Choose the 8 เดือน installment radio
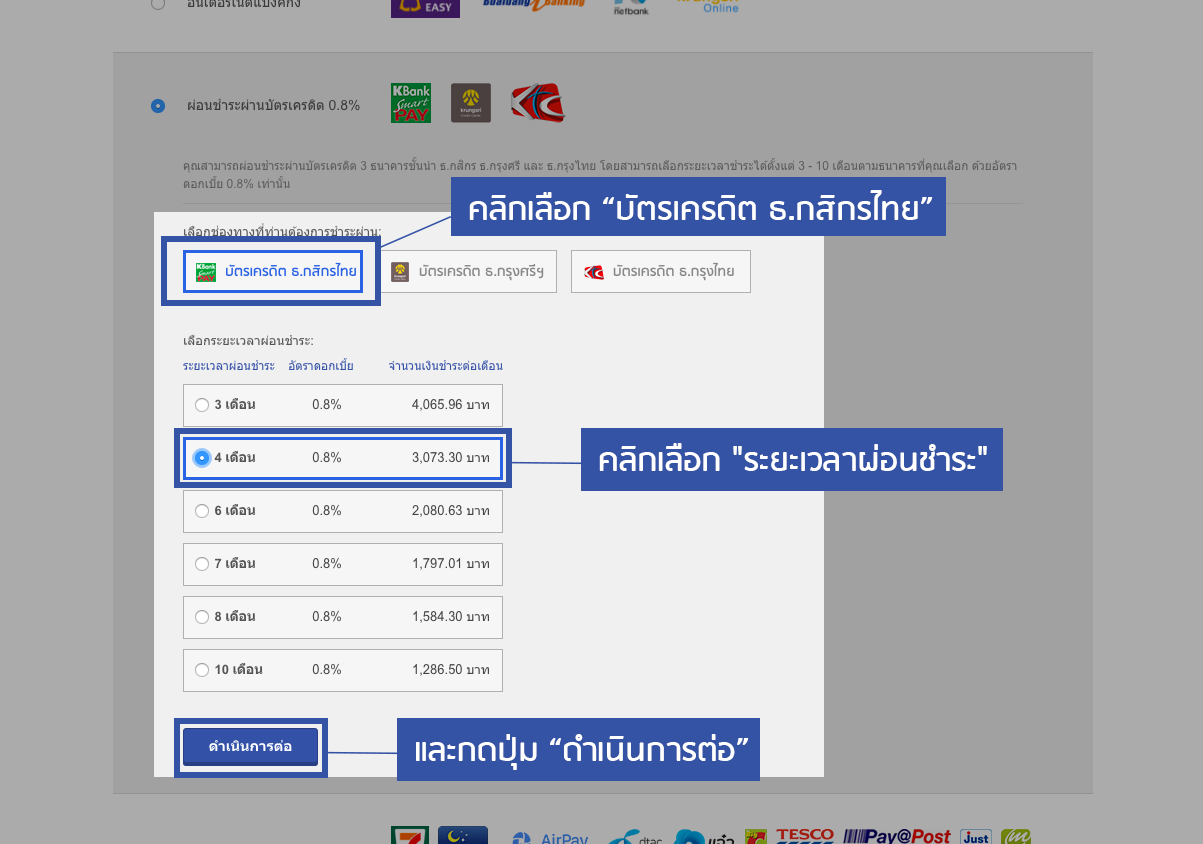Image resolution: width=1203 pixels, height=844 pixels. (202, 617)
